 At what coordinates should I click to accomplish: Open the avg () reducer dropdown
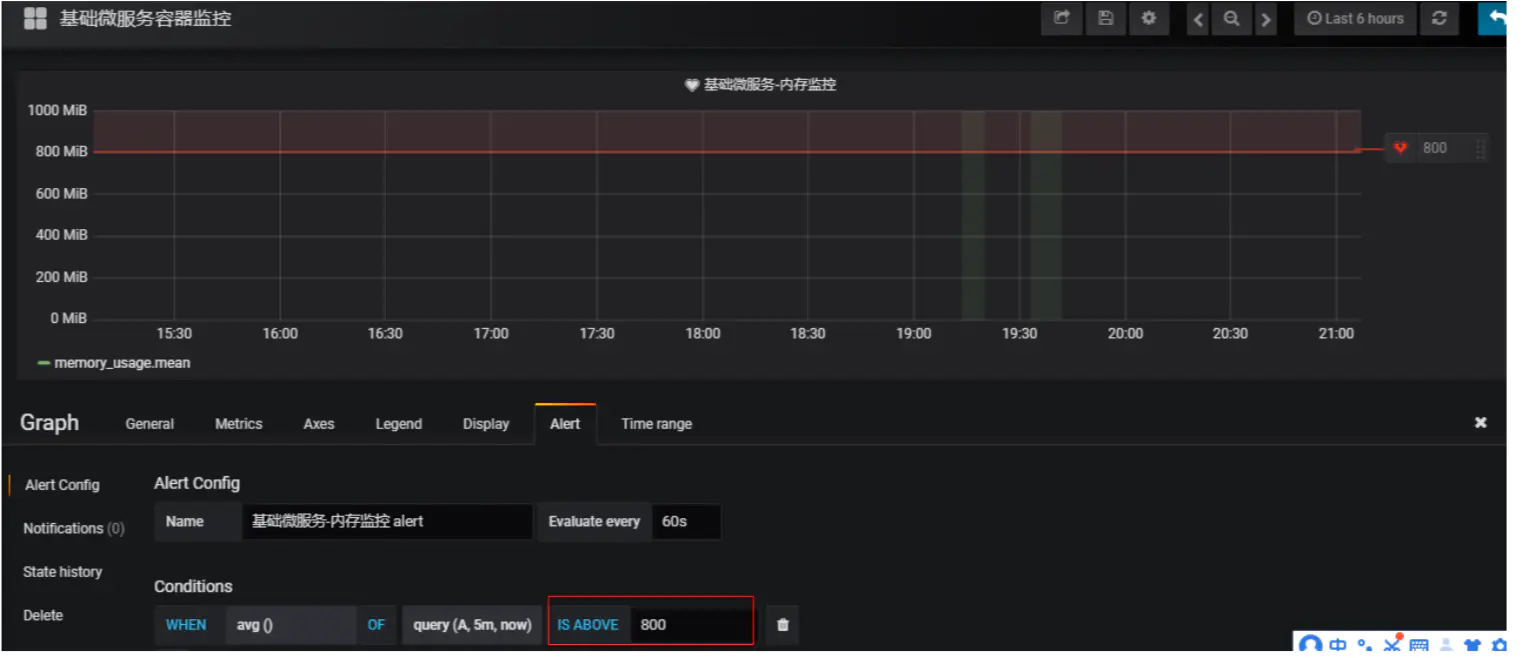[290, 624]
